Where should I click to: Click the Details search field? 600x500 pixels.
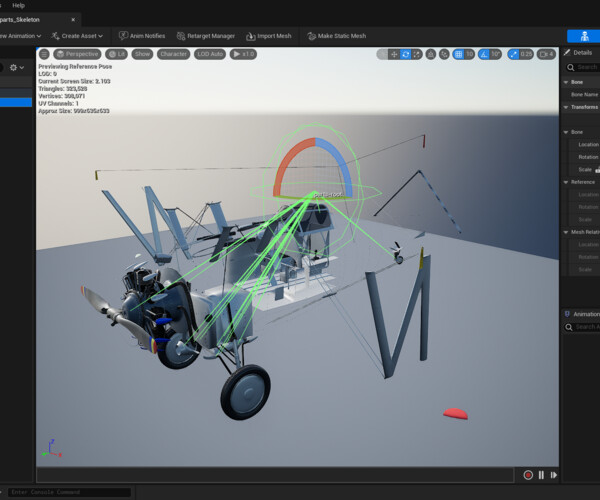pos(583,67)
